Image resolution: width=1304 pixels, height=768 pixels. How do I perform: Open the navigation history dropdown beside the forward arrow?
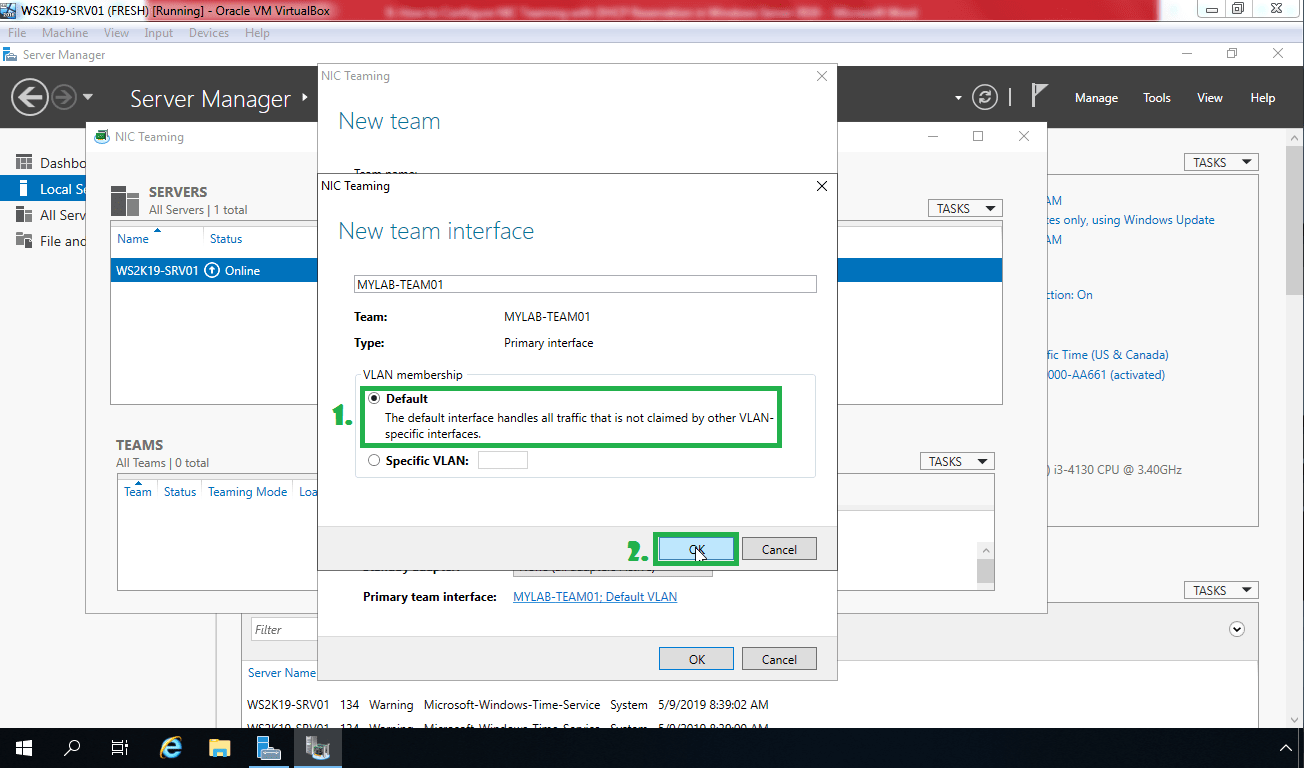coord(88,97)
